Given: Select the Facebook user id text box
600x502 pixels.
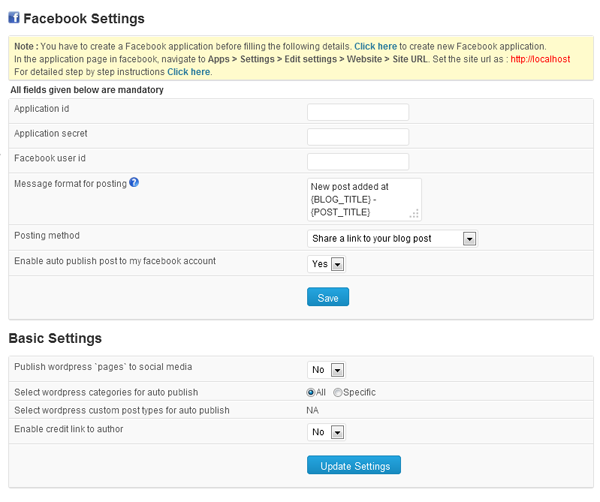Looking at the screenshot, I should pos(358,162).
